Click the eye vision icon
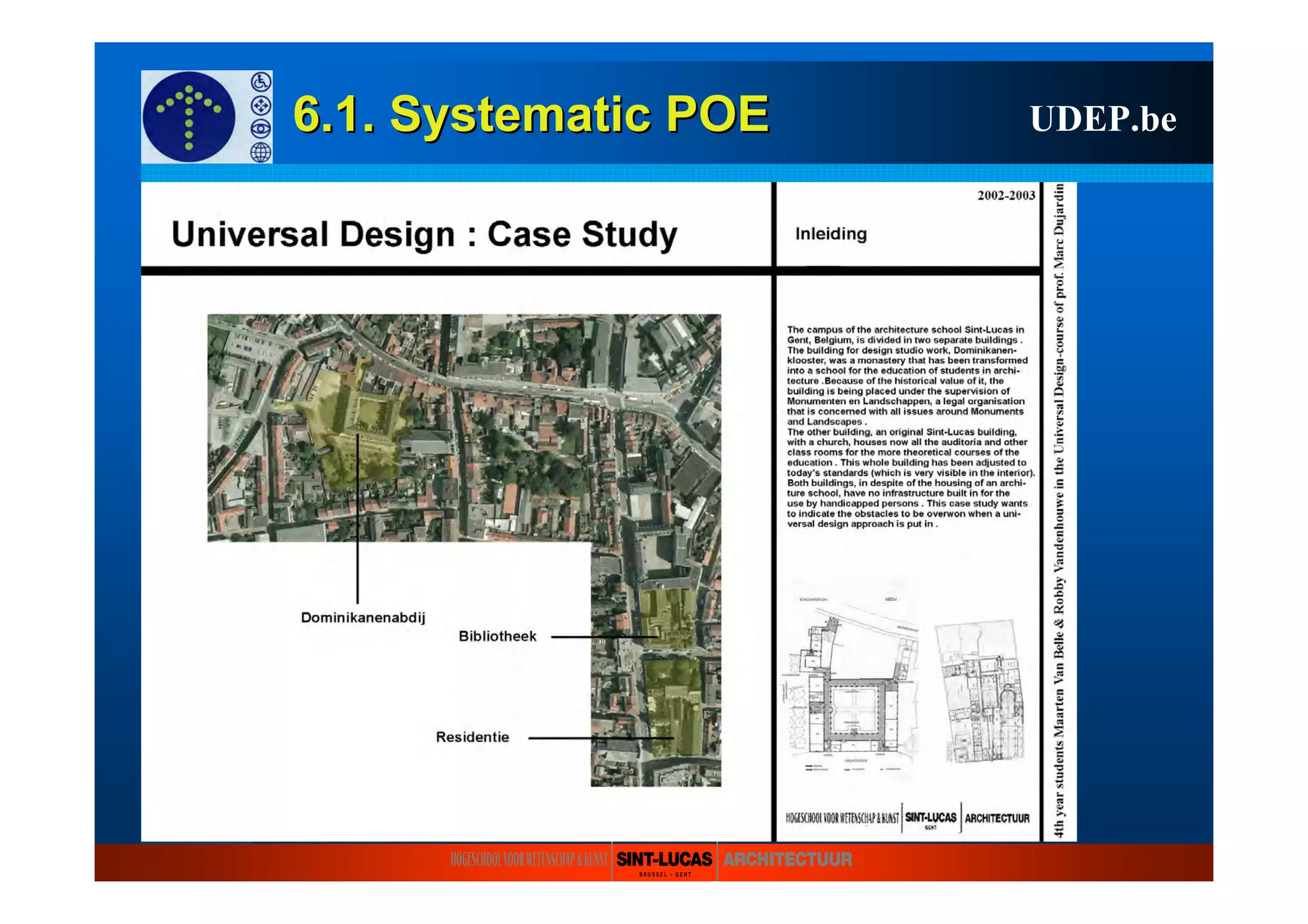Screen dimensions: 1308x924 261,129
